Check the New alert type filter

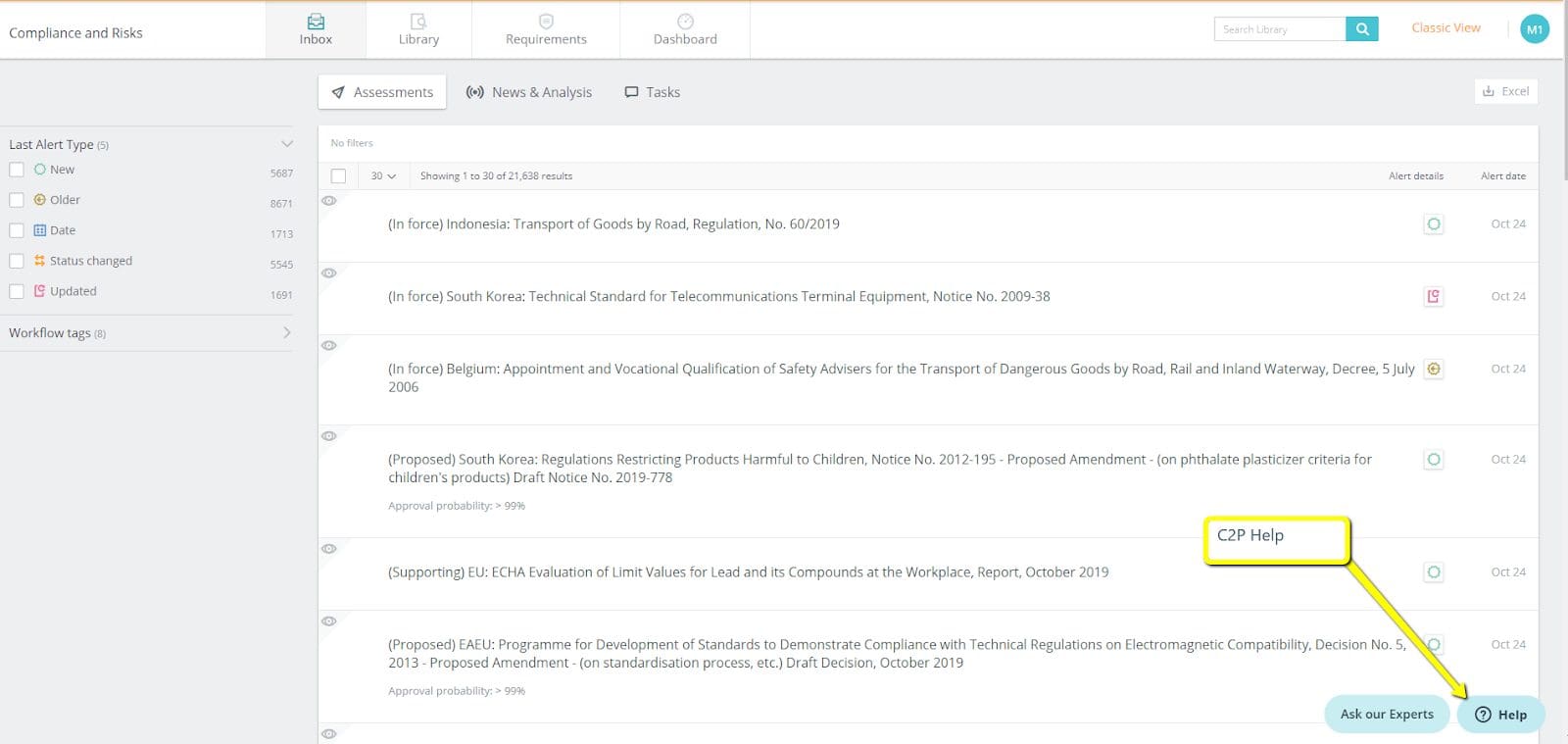click(17, 170)
